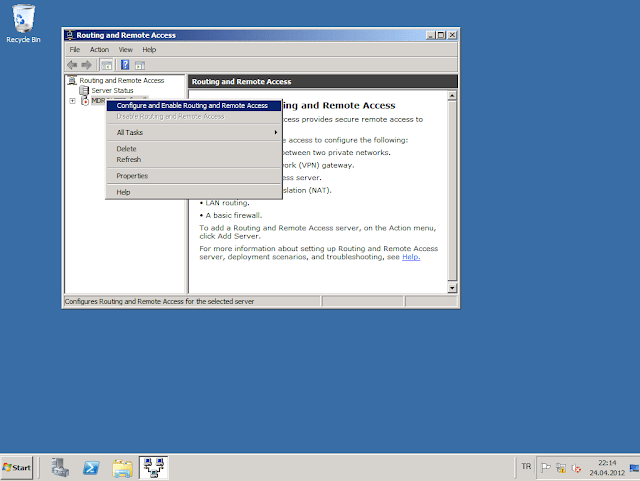Image resolution: width=640 pixels, height=481 pixels.
Task: Open the Recycle Bin desktop icon
Action: 23,20
